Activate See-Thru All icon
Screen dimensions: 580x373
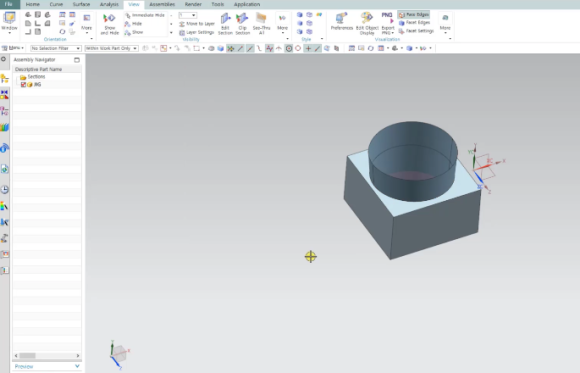[262, 24]
